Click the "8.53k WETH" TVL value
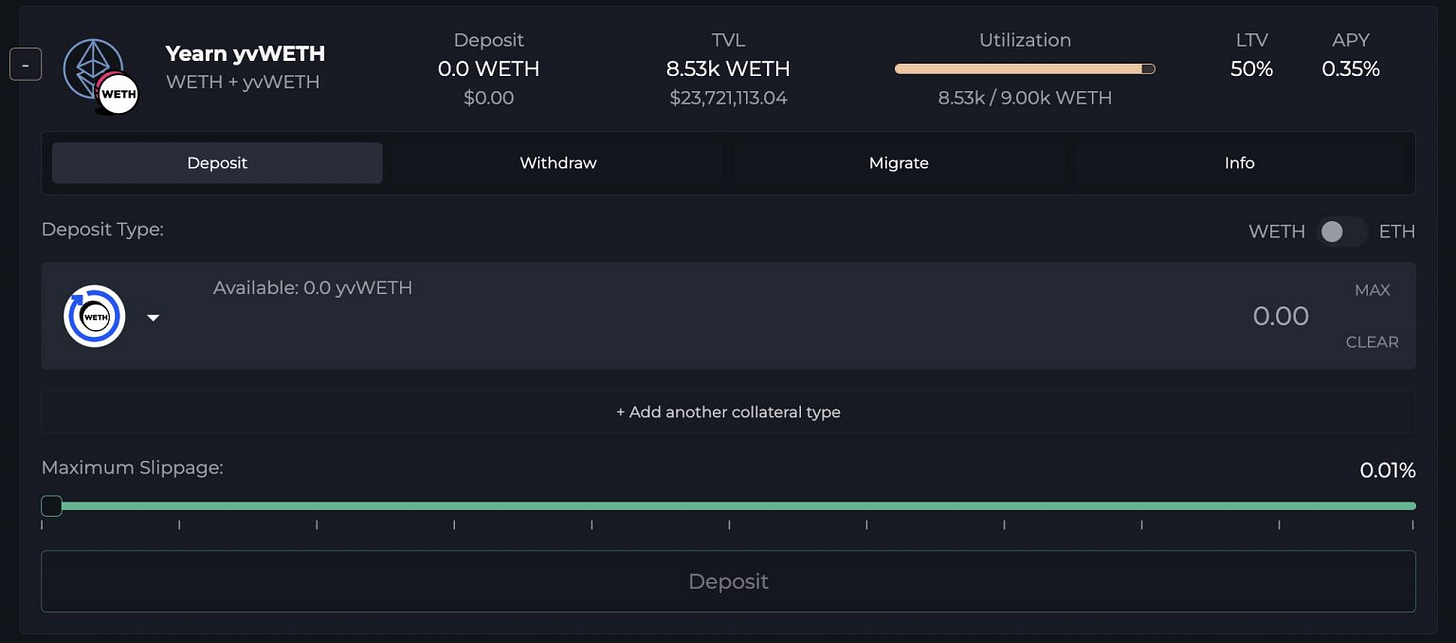Screen dimensions: 1456x643 click(x=728, y=69)
